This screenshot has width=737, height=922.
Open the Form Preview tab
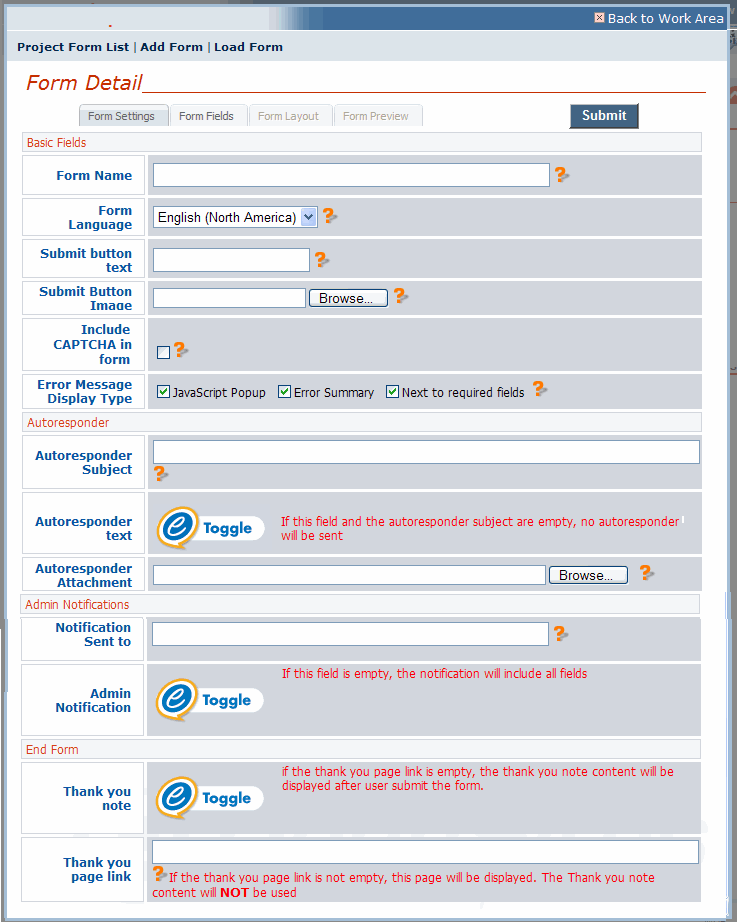(x=376, y=116)
